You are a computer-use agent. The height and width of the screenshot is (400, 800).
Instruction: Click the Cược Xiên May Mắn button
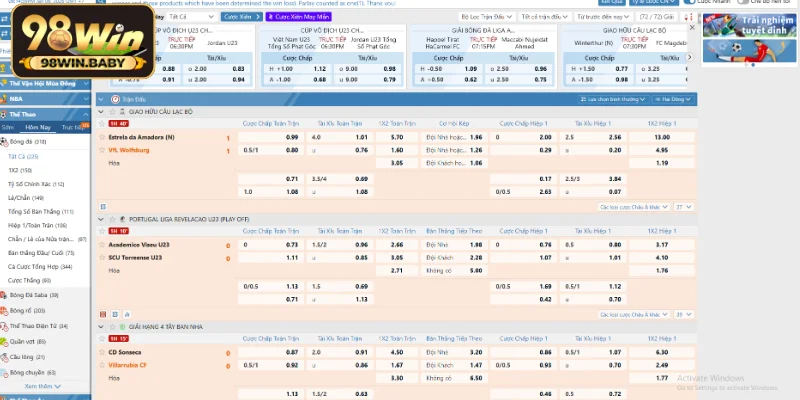(298, 17)
